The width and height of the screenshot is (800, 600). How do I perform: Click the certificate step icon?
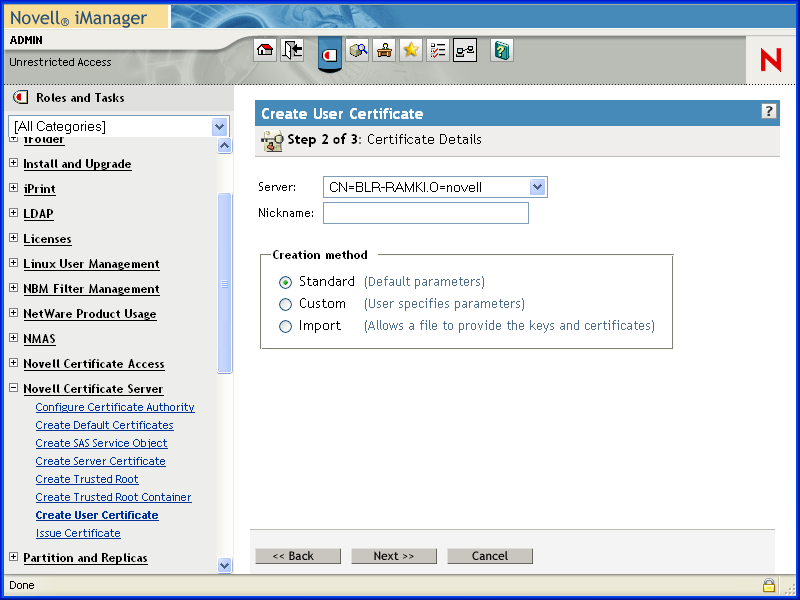click(x=272, y=140)
